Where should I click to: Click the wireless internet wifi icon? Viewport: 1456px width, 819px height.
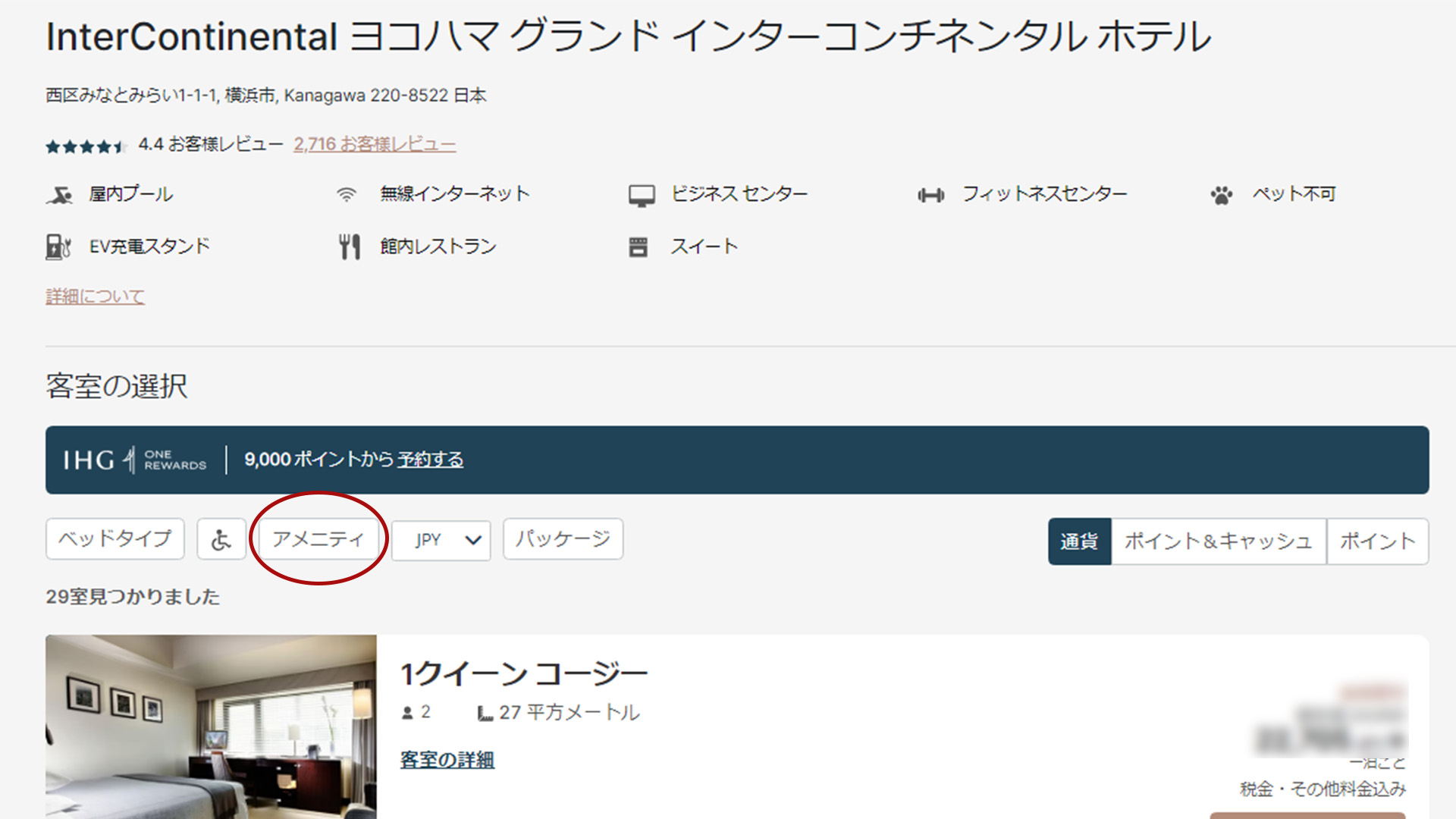[x=347, y=195]
